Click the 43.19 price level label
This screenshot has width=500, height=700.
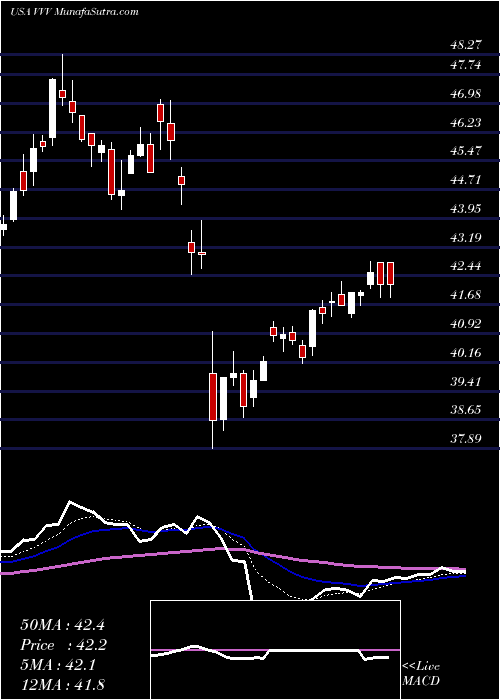click(465, 238)
